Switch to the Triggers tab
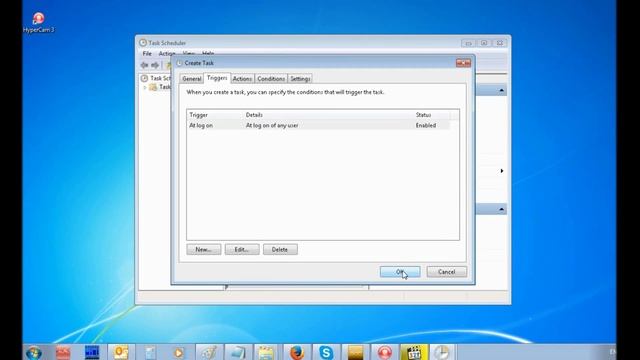Image resolution: width=640 pixels, height=360 pixels. [217, 78]
